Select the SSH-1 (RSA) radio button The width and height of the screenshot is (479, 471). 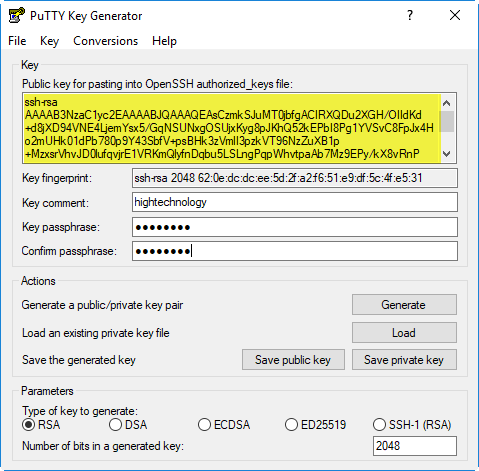(x=379, y=425)
